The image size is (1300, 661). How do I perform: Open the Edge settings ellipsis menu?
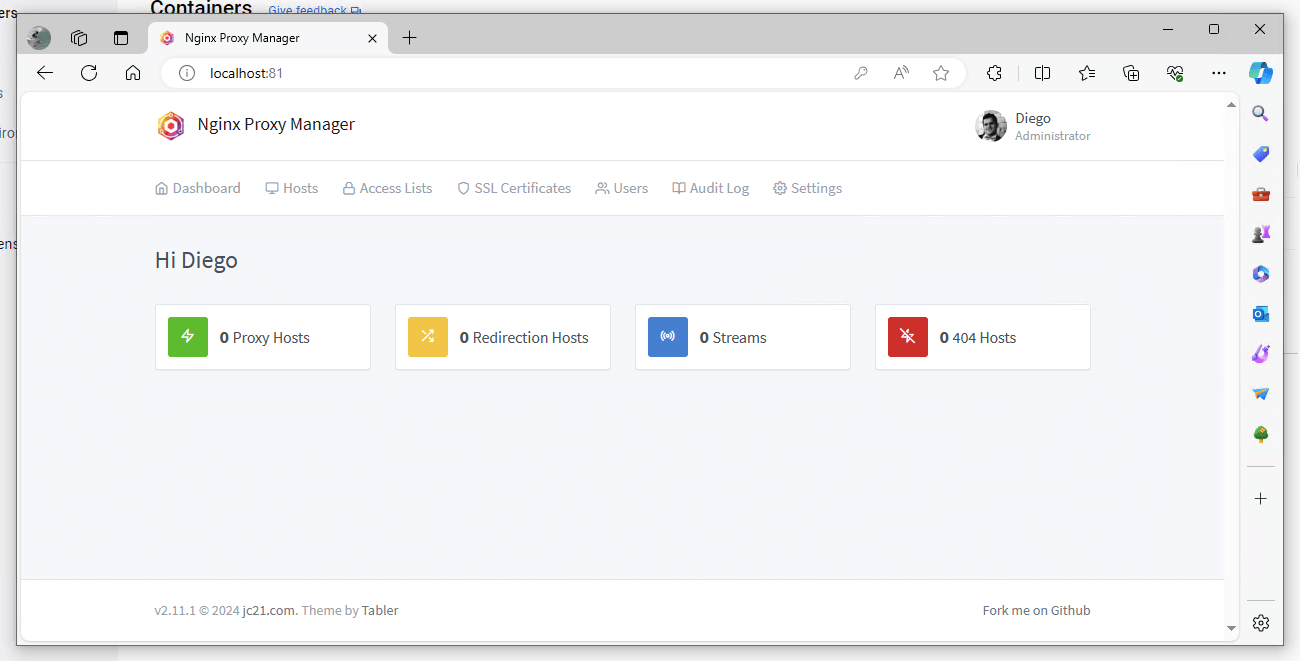tap(1218, 72)
